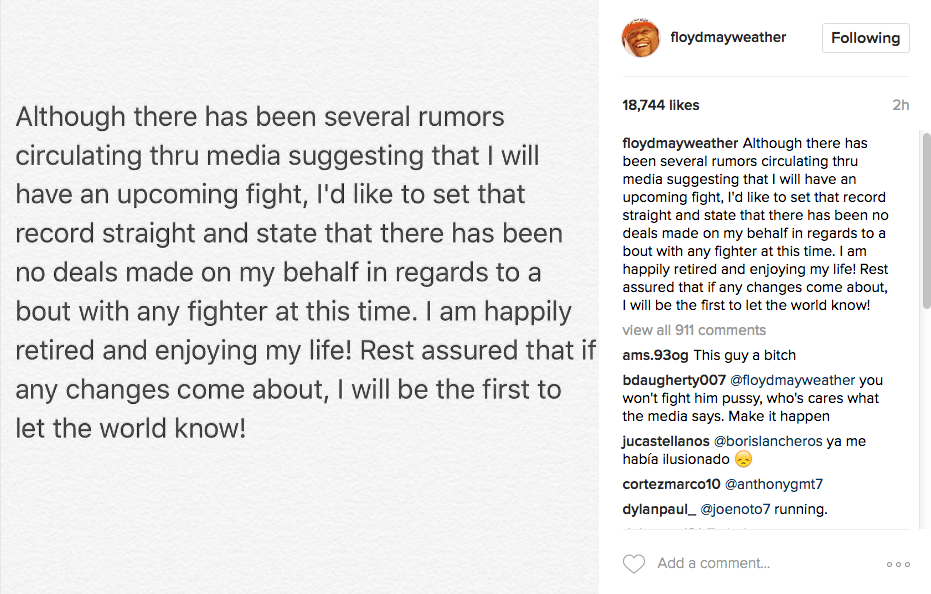Screen dimensions: 931x594
Task: Click floydmayweather username in the caption
Action: click(680, 142)
